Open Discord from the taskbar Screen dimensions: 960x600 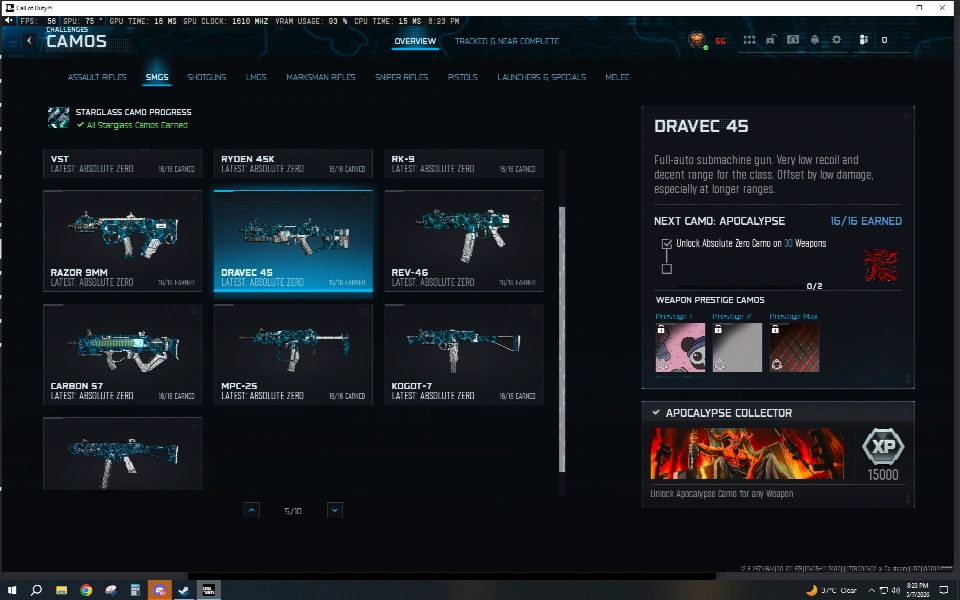tap(160, 590)
